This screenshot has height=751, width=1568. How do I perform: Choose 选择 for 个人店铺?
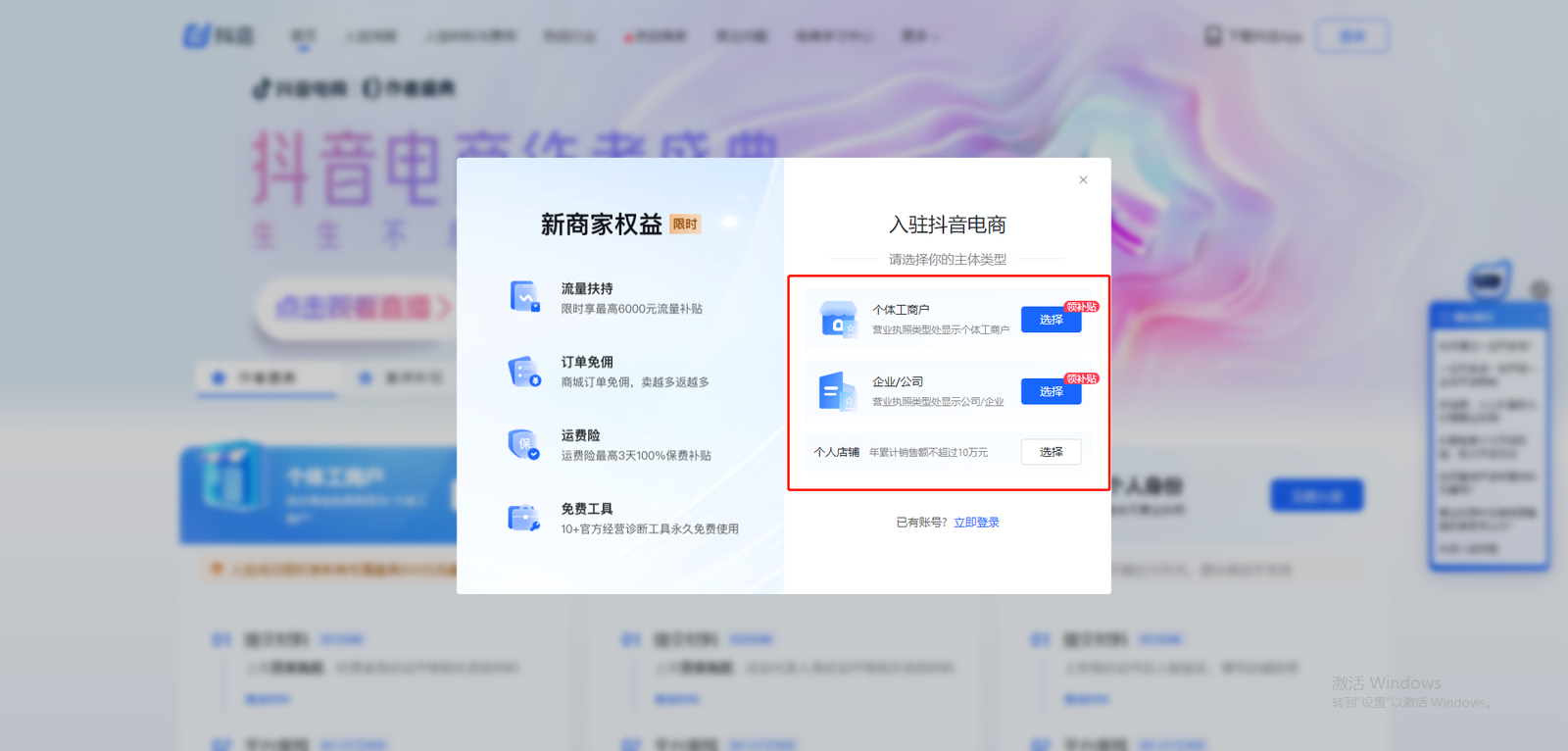(1052, 452)
